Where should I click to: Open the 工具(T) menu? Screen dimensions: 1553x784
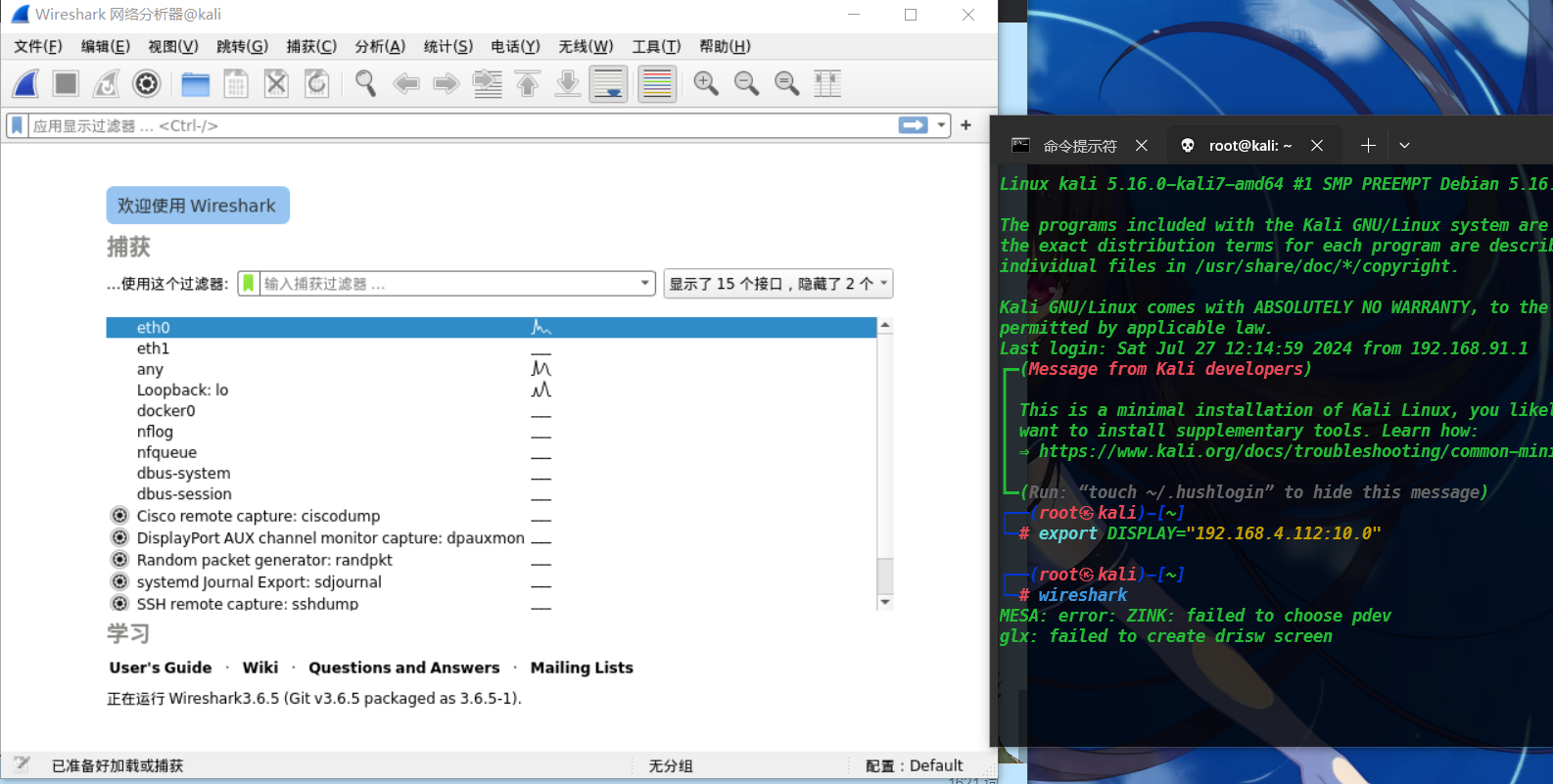click(656, 46)
